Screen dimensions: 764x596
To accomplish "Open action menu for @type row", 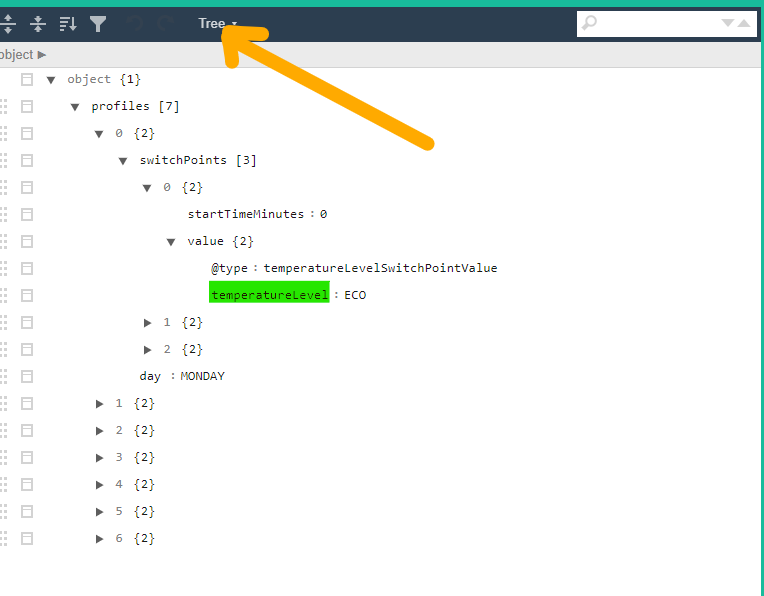I will tap(27, 269).
